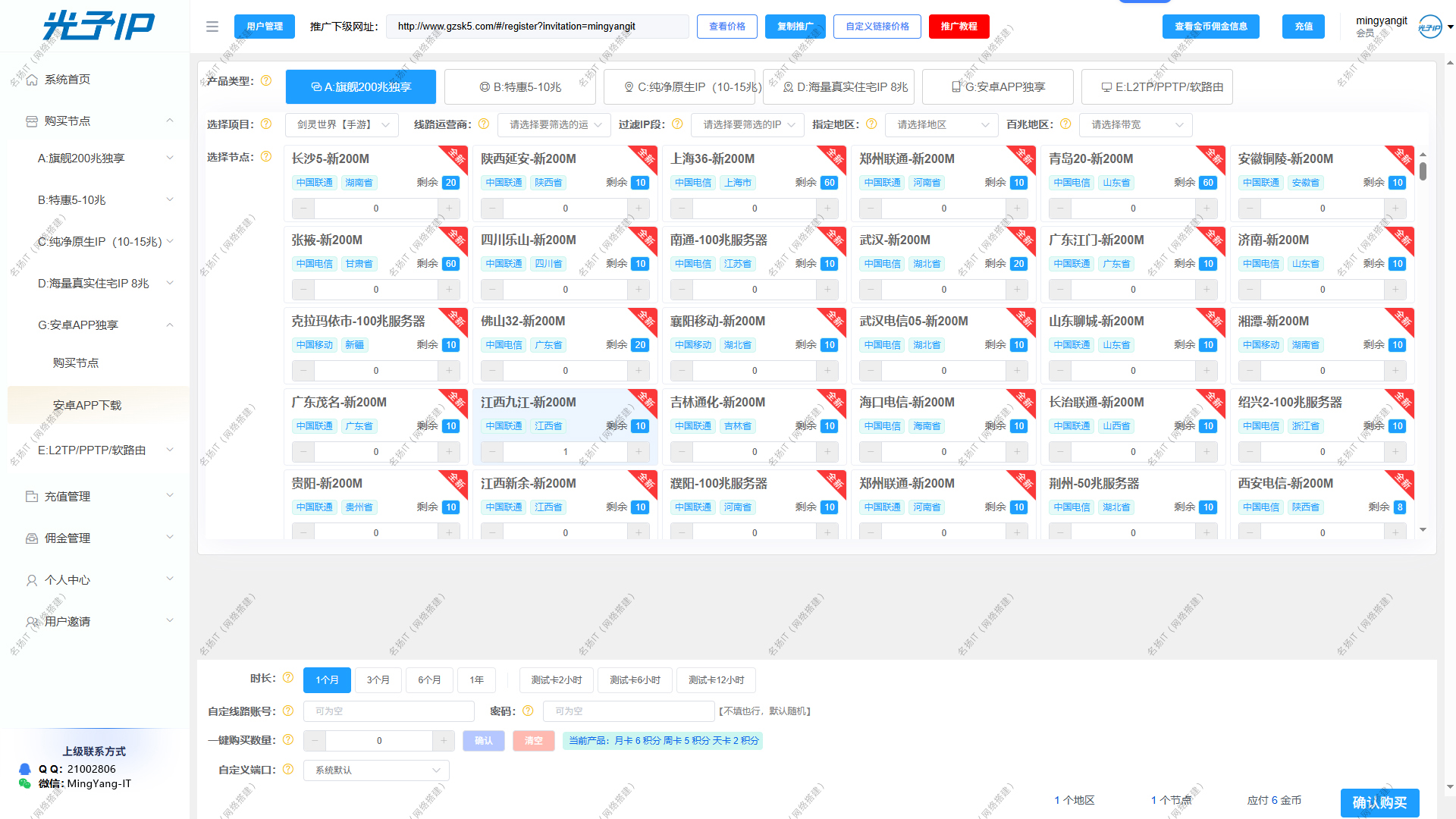Screen dimensions: 1456x819
Task: Click the 充值管理 wallet icon in sidebar
Action: 31,496
